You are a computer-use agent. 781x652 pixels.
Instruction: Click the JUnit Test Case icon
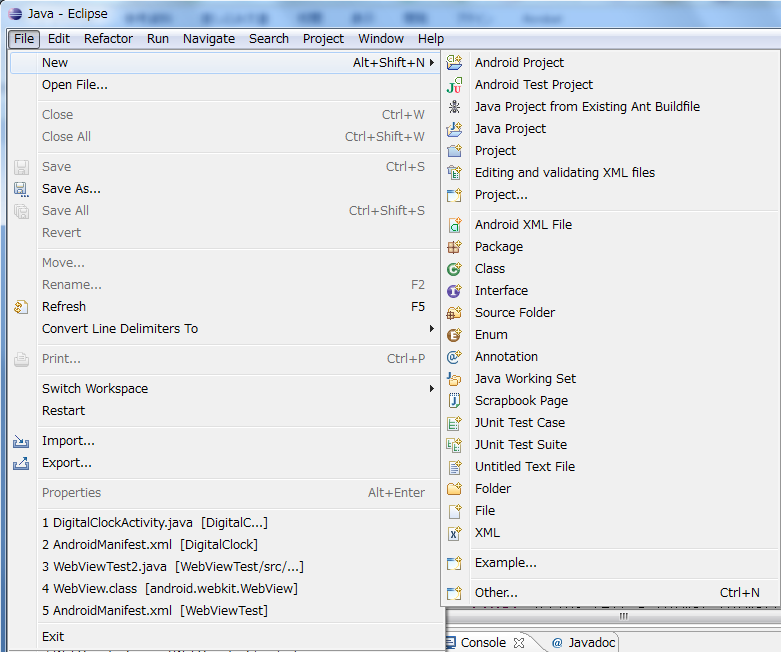pos(454,423)
